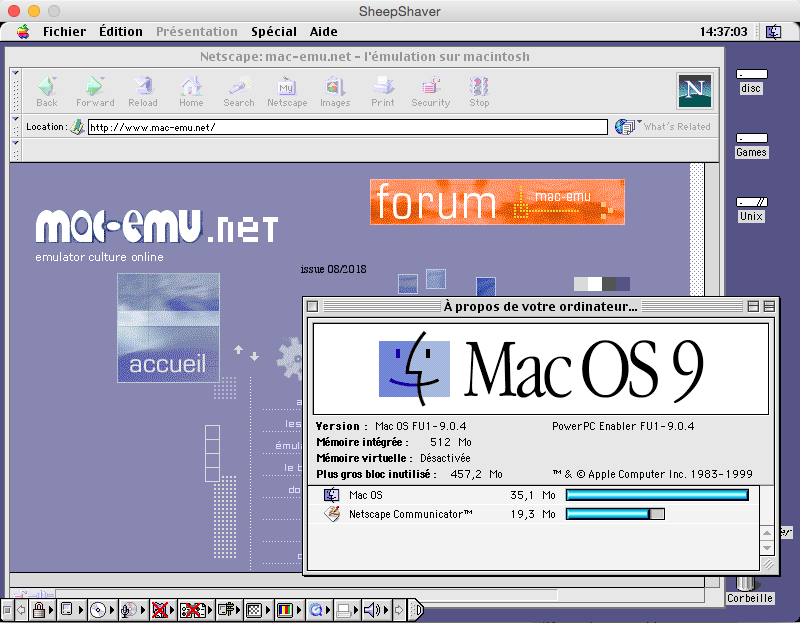Open the Fichier menu
Viewport: 800px width, 623px height.
pos(64,32)
